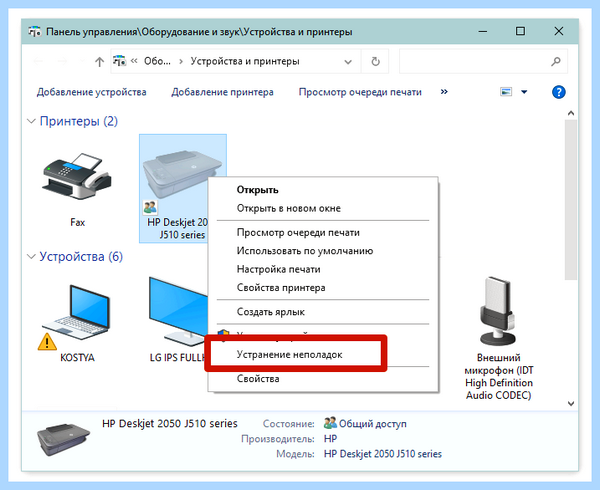Click the vertical scrollbar thumb
The width and height of the screenshot is (600, 490).
click(571, 200)
